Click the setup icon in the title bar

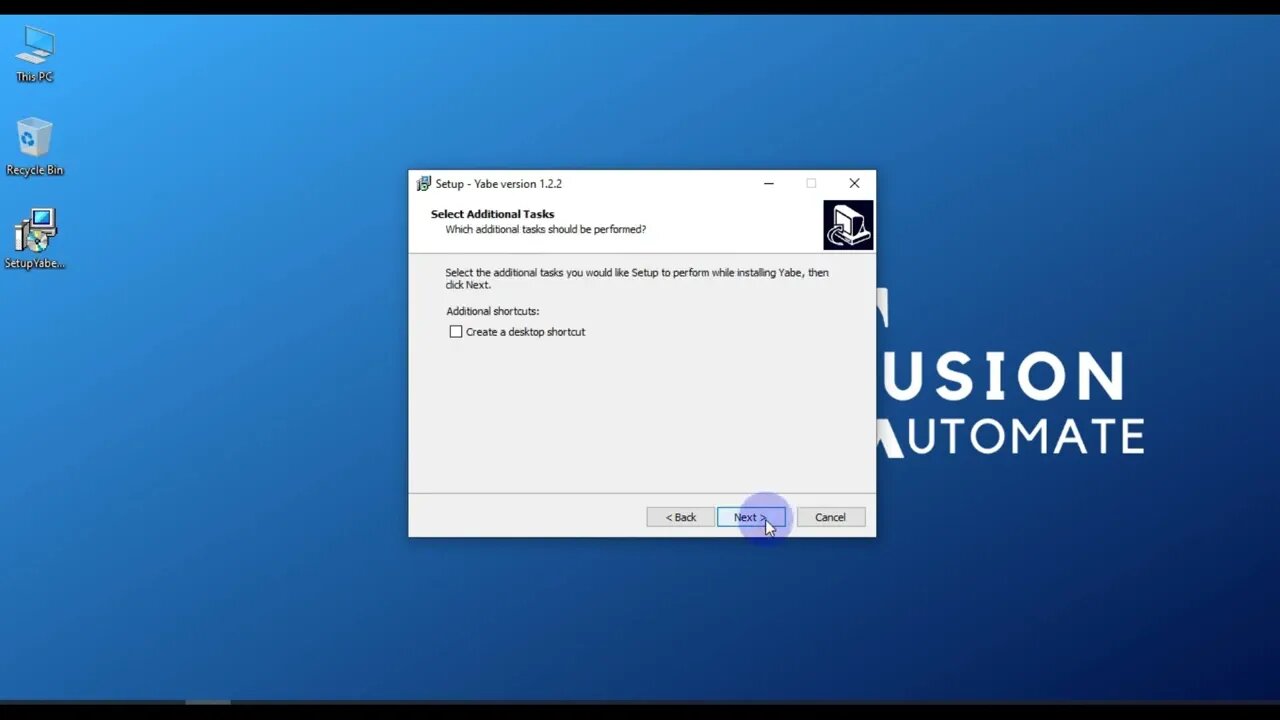(423, 184)
